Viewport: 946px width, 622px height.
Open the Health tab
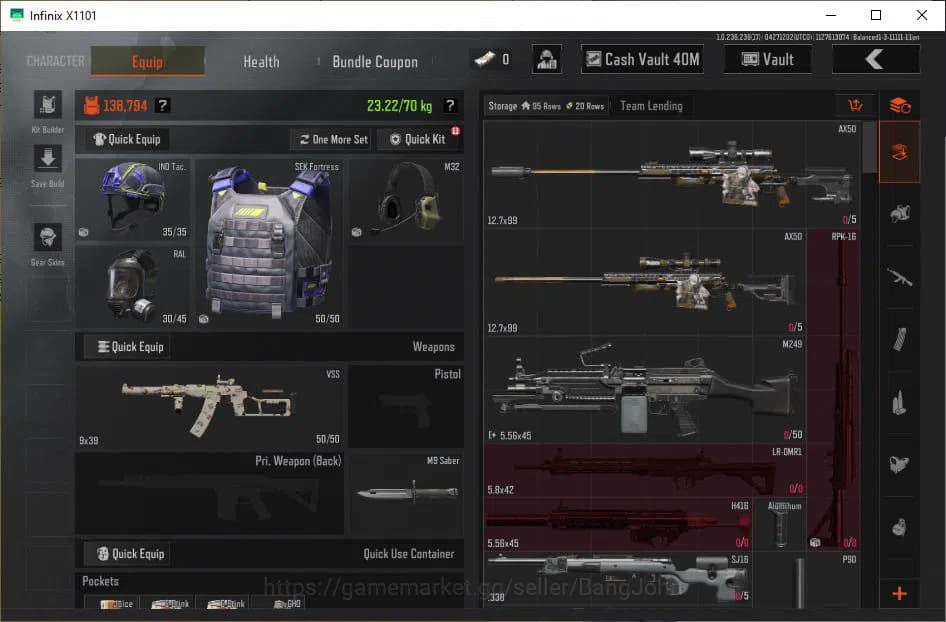coord(260,61)
